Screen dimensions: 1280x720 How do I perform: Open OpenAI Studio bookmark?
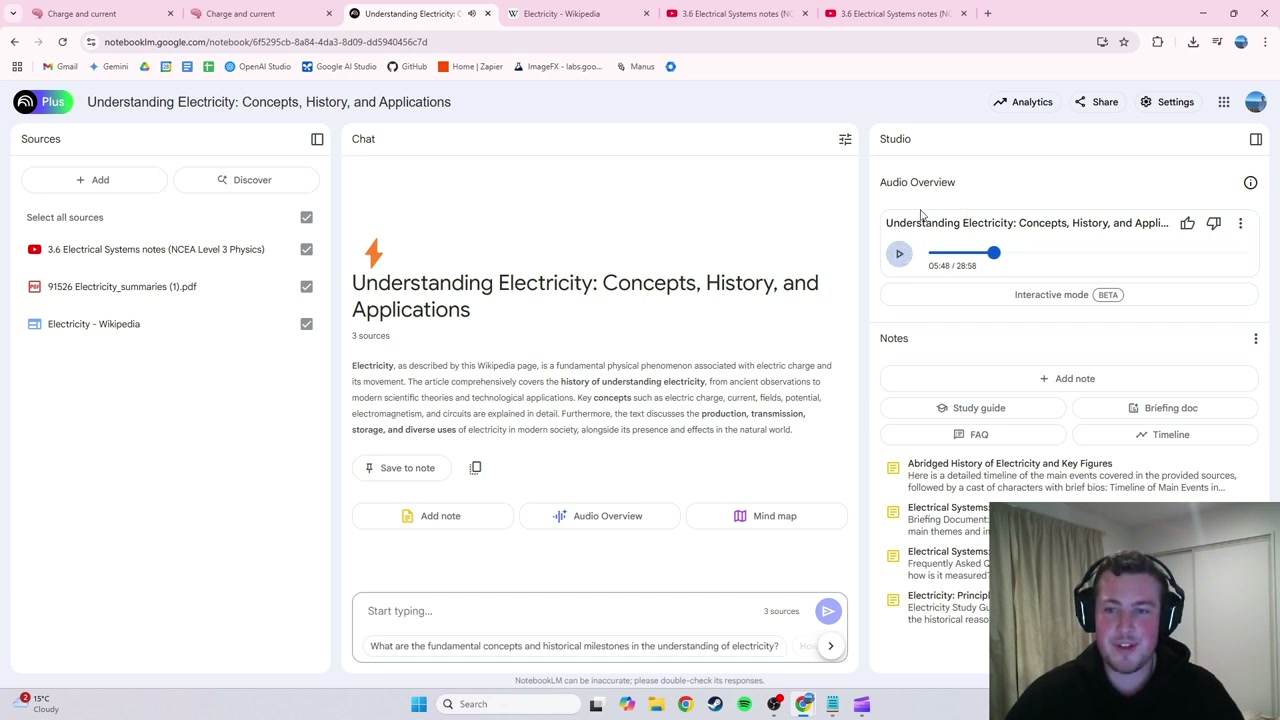point(258,67)
